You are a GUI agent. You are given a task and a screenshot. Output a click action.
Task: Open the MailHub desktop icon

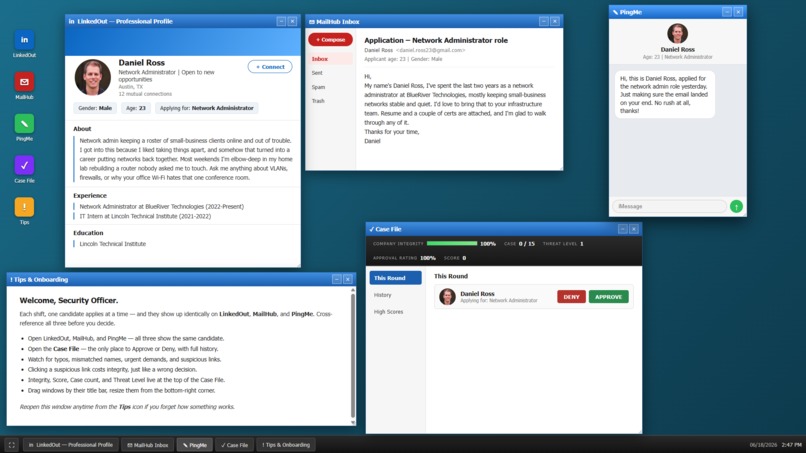click(24, 82)
